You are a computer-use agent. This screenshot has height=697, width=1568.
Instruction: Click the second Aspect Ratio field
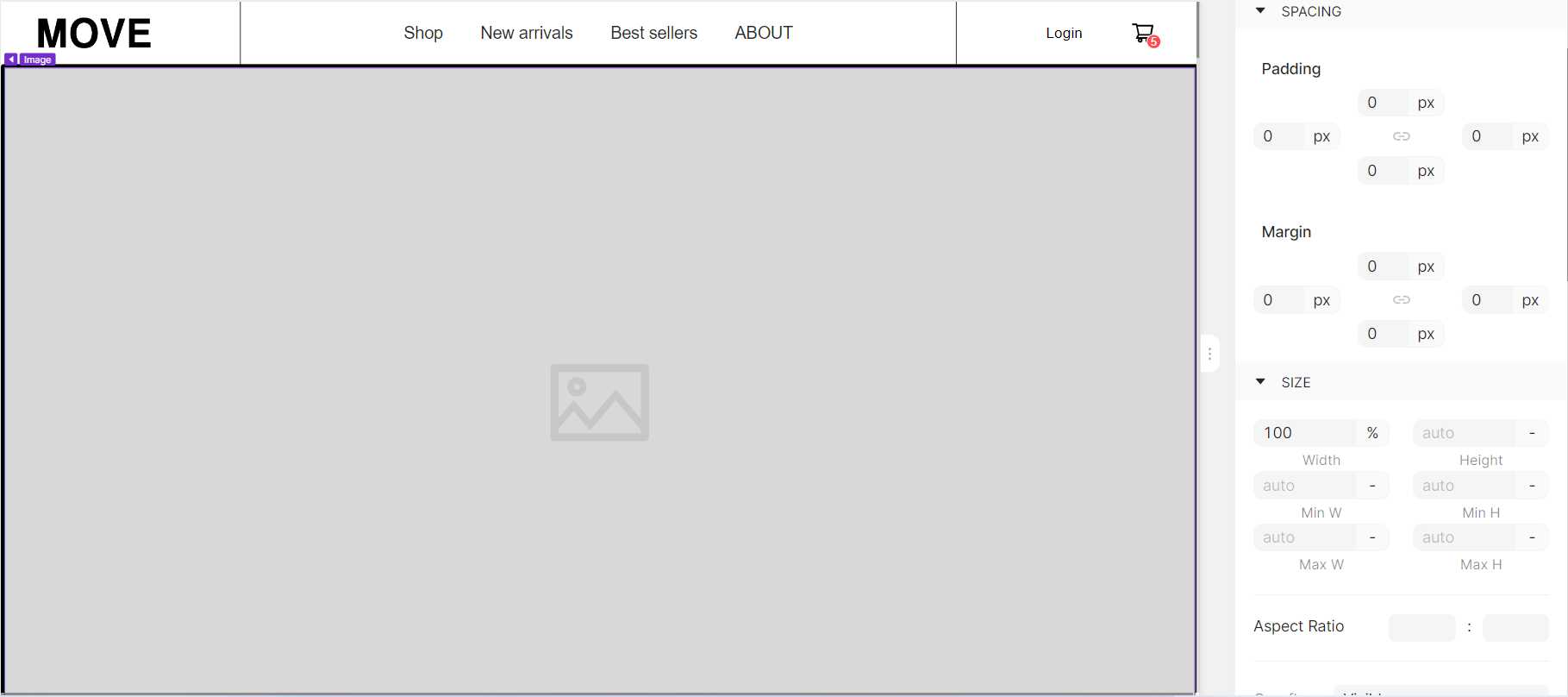pos(1515,627)
